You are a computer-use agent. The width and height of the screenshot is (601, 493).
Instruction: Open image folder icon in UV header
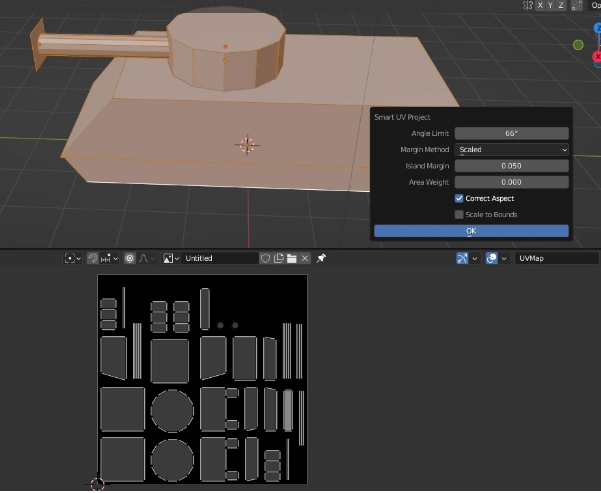(x=291, y=258)
